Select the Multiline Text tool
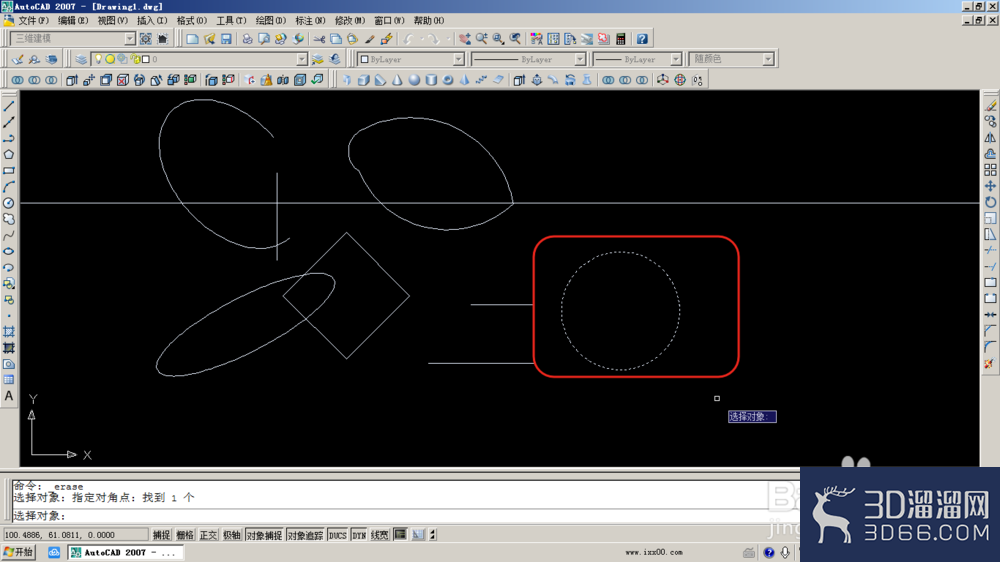 9,396
